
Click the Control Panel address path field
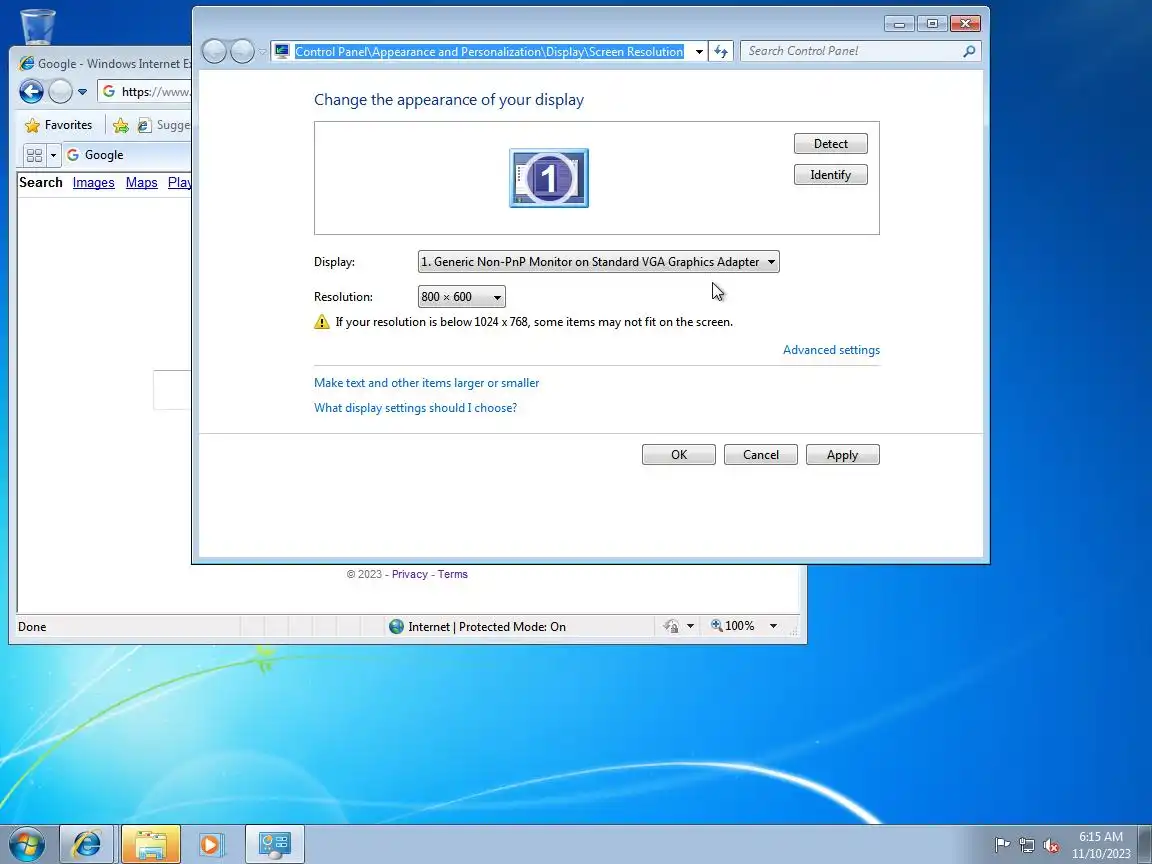(x=489, y=51)
